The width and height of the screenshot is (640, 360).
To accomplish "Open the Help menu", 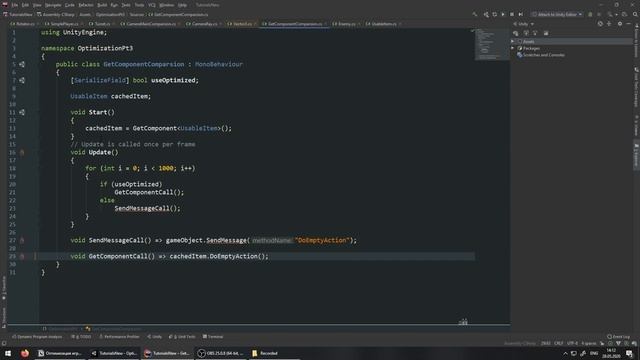I will point(182,5).
